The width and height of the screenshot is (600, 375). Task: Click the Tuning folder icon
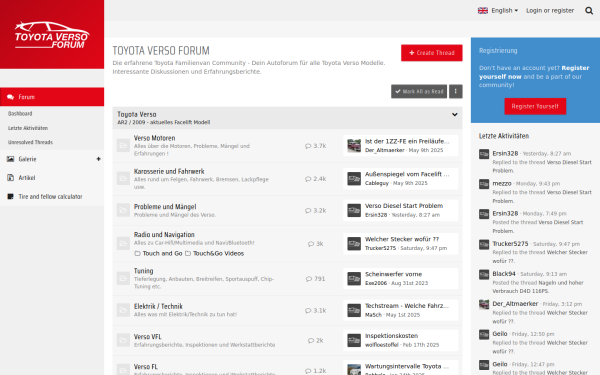click(x=123, y=278)
